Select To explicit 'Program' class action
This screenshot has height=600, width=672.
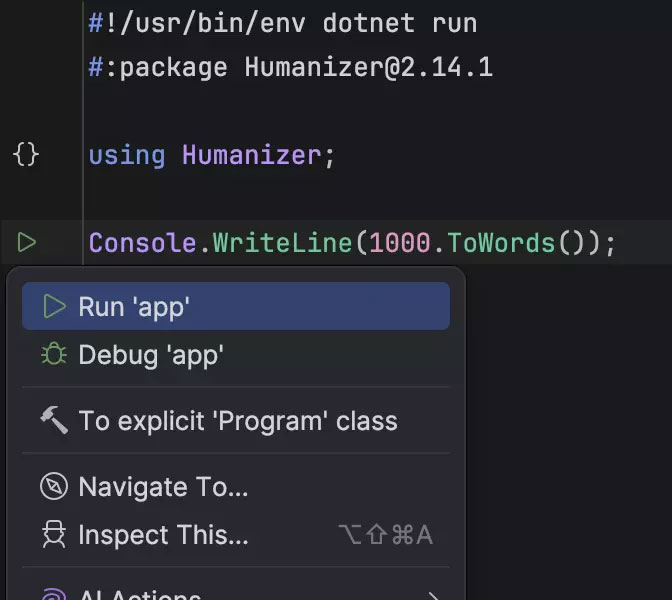click(238, 420)
